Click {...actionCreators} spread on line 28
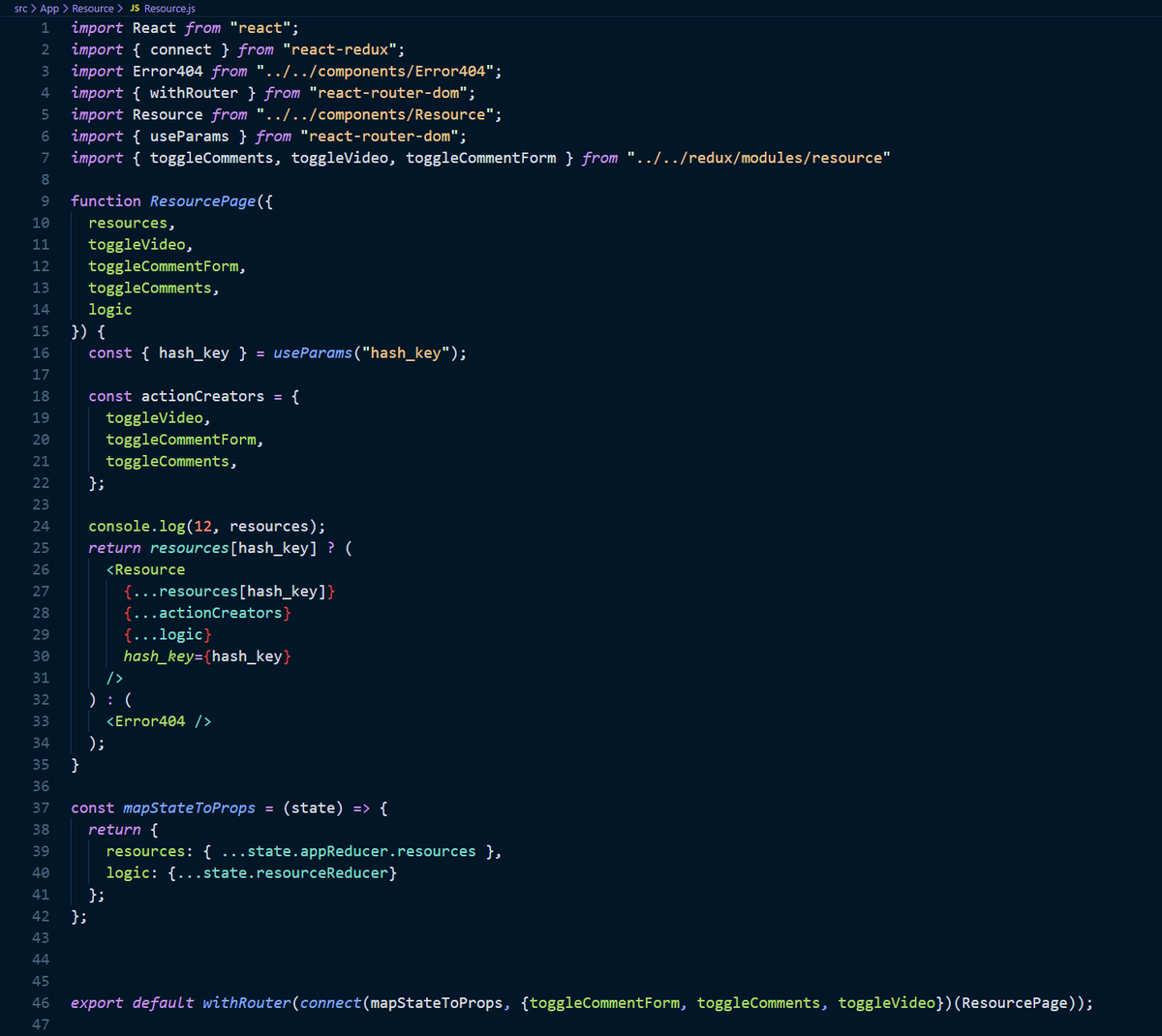The height and width of the screenshot is (1036, 1162). (x=207, y=613)
